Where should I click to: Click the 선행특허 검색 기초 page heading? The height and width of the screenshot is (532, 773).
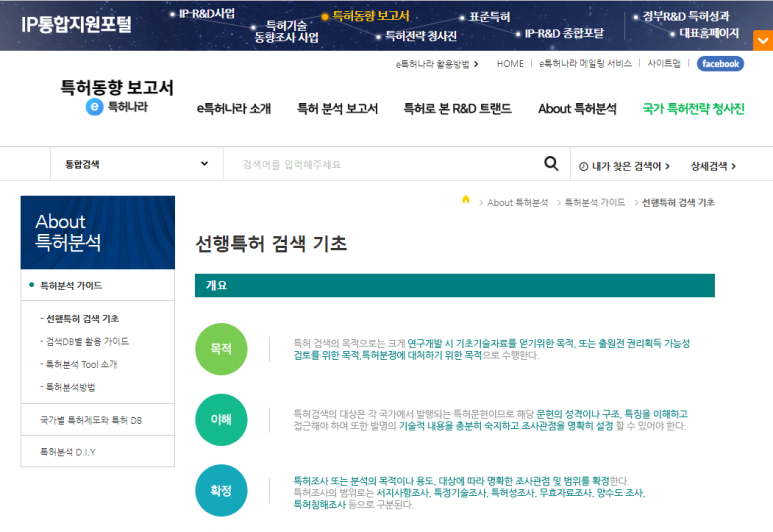click(x=271, y=244)
